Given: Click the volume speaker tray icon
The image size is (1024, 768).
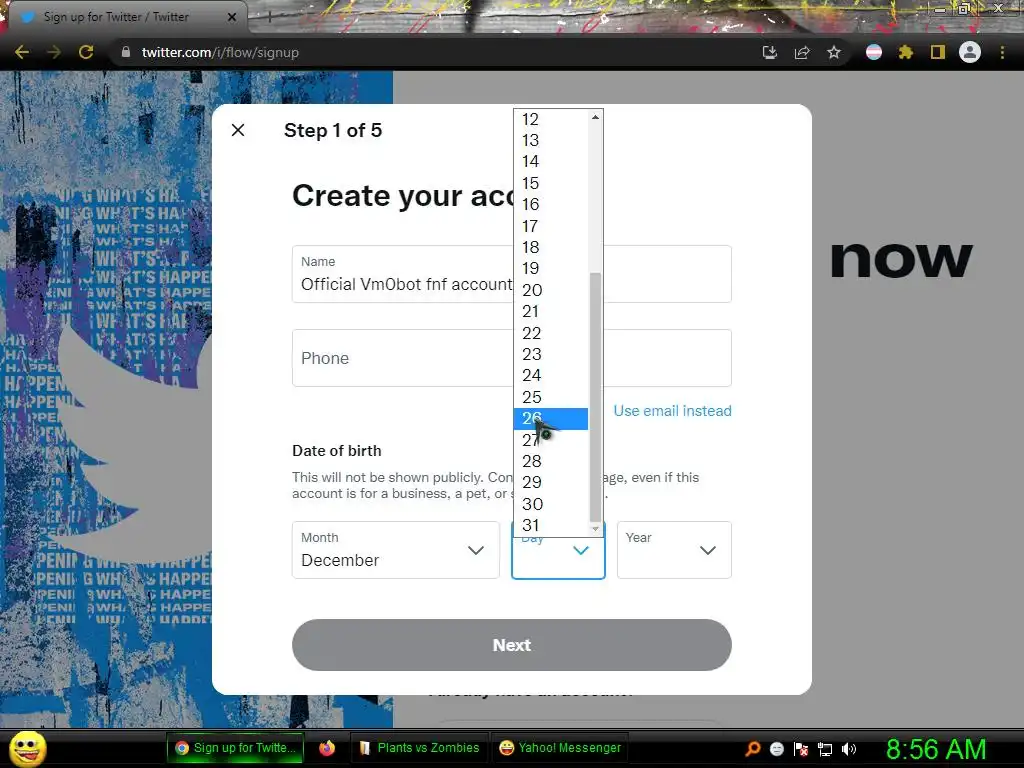Looking at the screenshot, I should click(x=849, y=749).
